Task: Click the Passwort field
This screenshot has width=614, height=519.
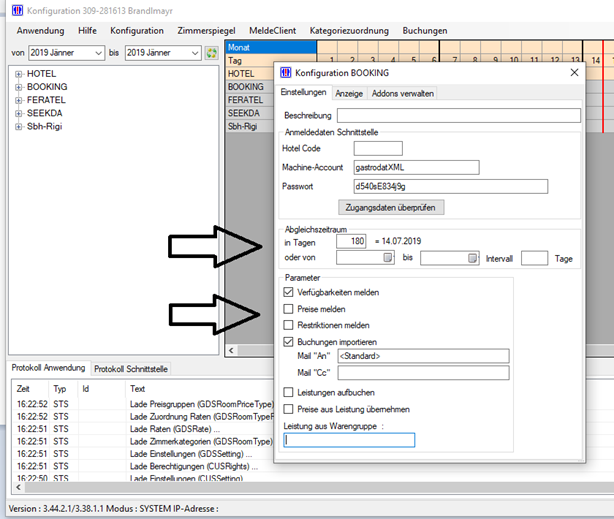Action: click(451, 186)
